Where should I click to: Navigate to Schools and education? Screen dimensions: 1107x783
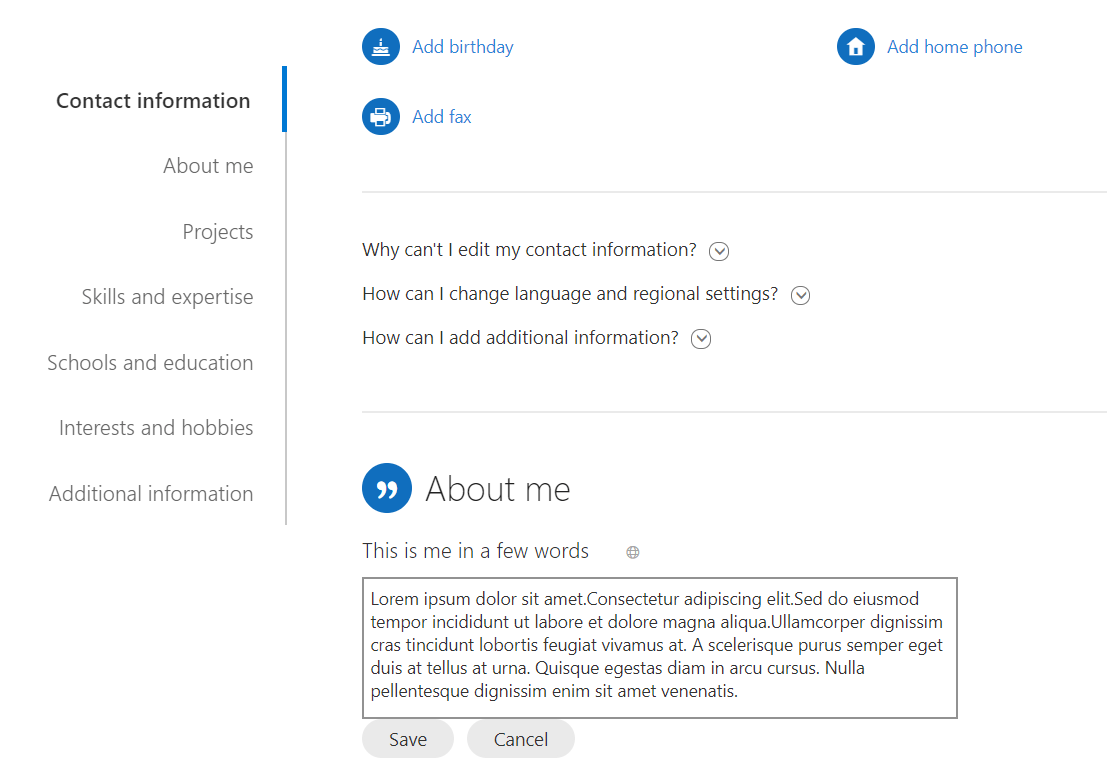click(150, 362)
